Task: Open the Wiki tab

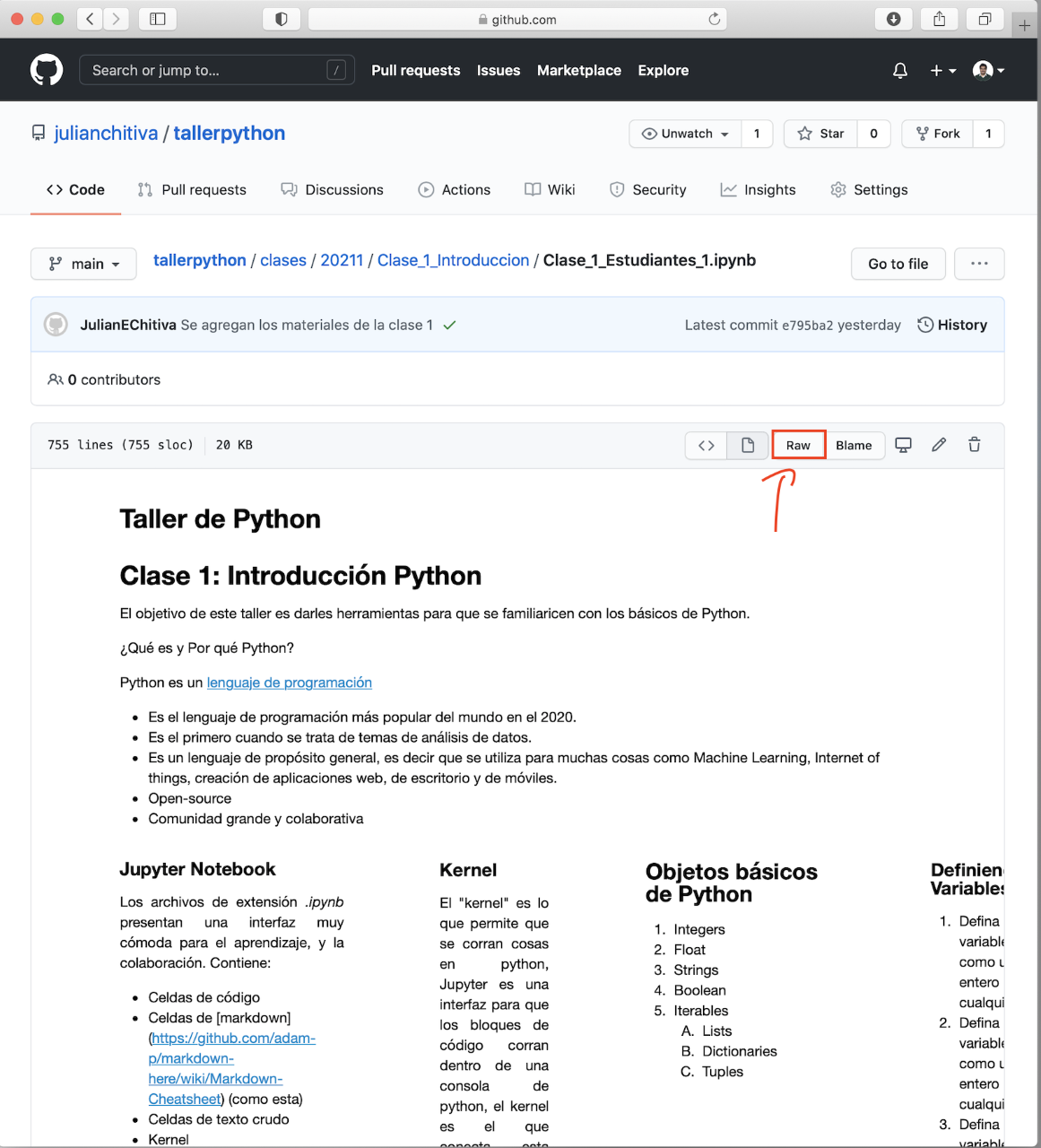Action: coord(550,190)
